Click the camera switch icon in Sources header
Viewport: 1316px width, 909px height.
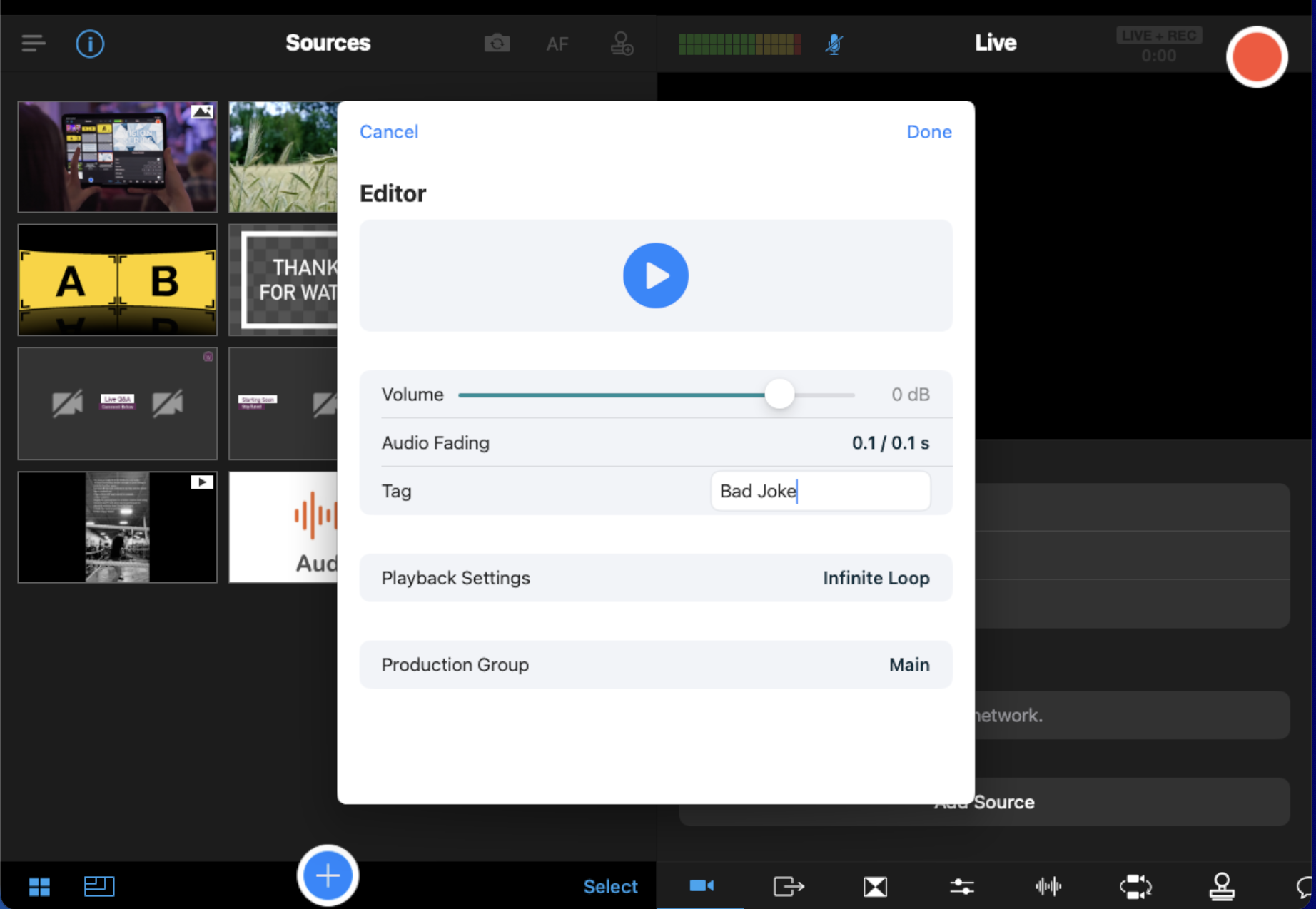[497, 44]
